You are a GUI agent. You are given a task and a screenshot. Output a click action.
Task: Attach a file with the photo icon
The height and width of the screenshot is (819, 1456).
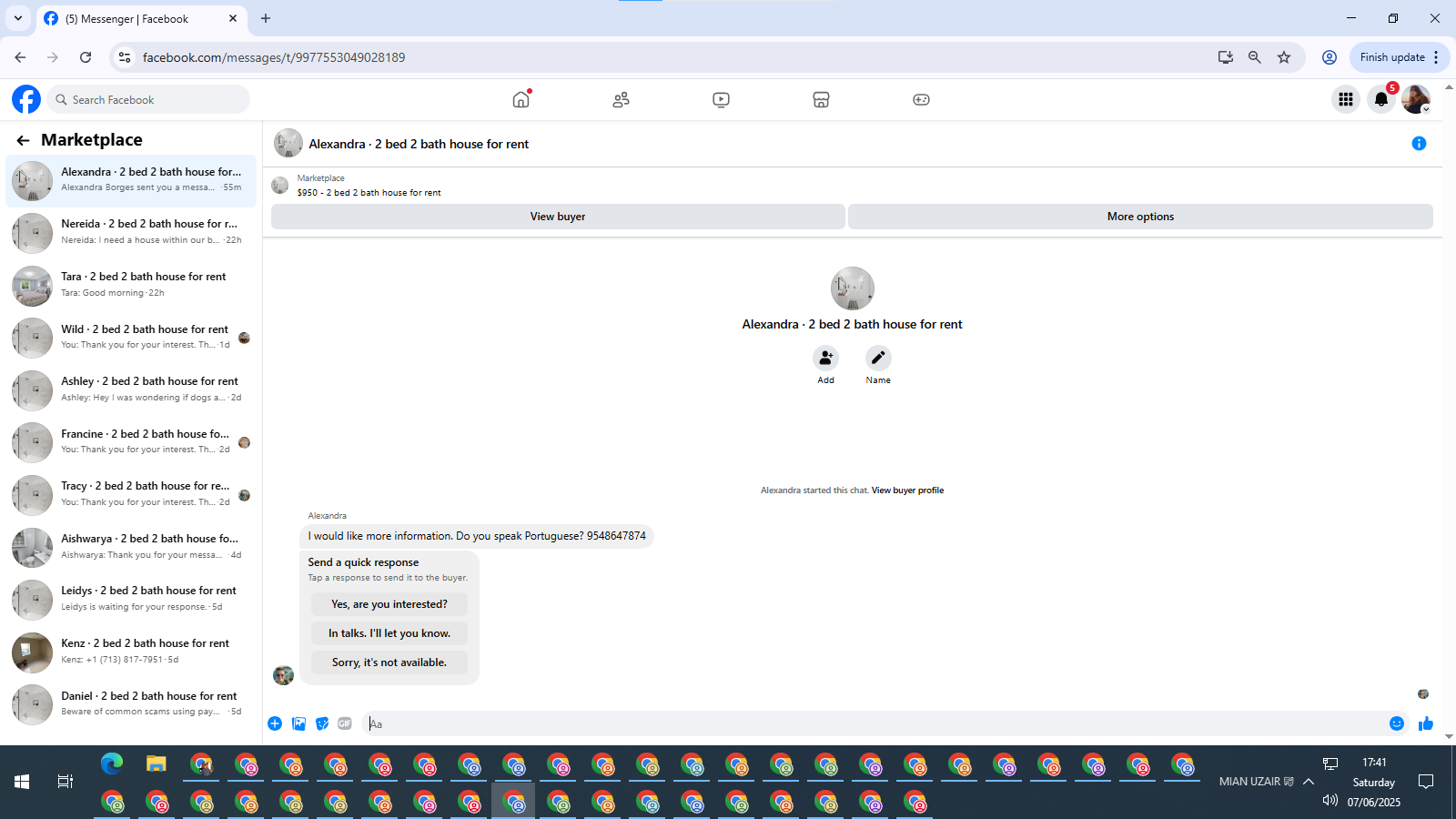[x=298, y=723]
